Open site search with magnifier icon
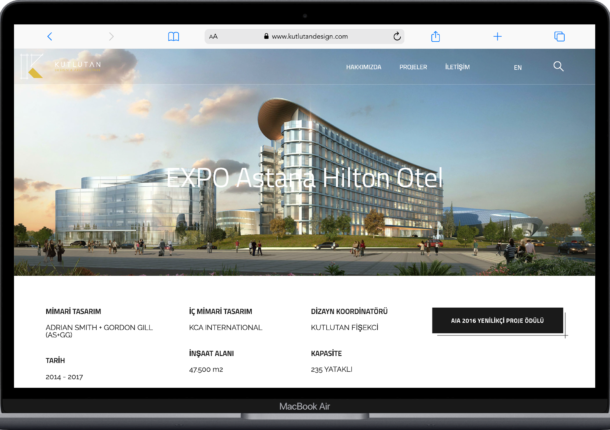The height and width of the screenshot is (430, 610). 558,67
